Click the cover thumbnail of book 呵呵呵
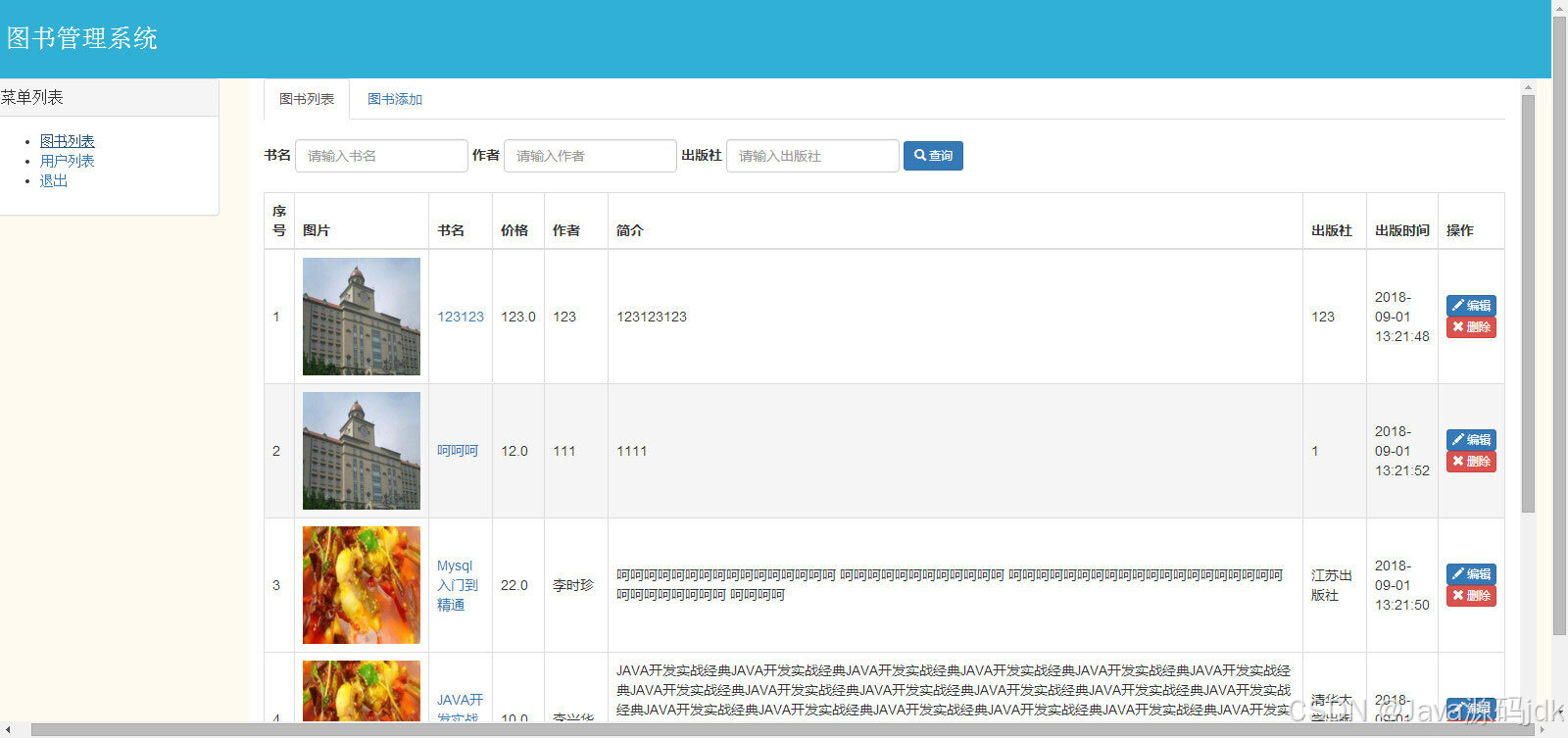 362,451
